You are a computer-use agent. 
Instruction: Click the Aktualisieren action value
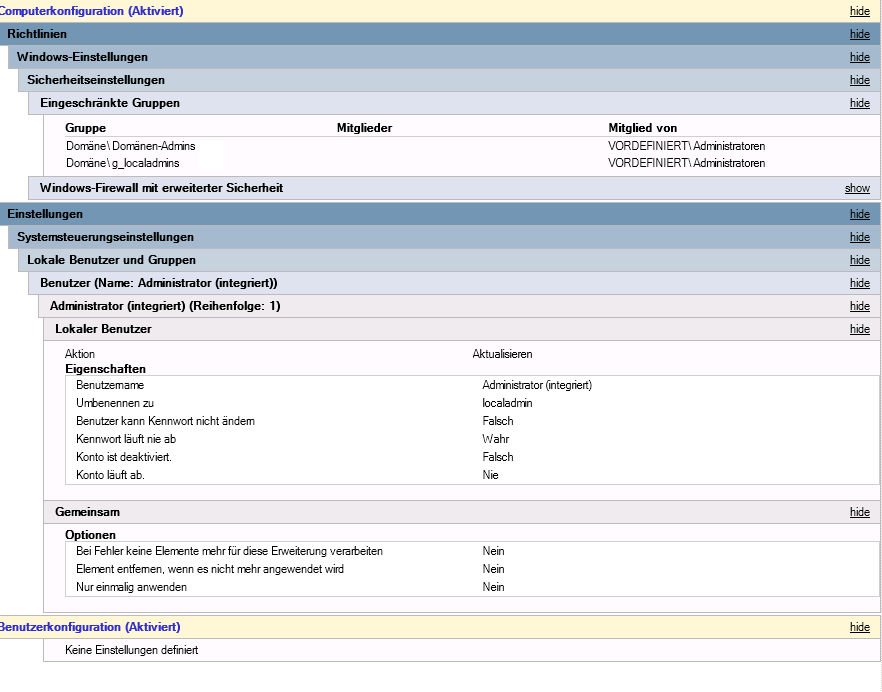coord(502,354)
